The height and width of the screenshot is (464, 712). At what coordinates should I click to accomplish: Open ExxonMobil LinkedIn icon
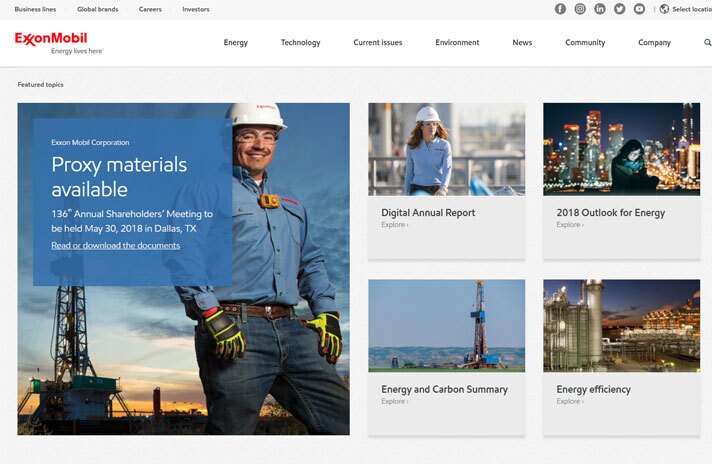[600, 9]
